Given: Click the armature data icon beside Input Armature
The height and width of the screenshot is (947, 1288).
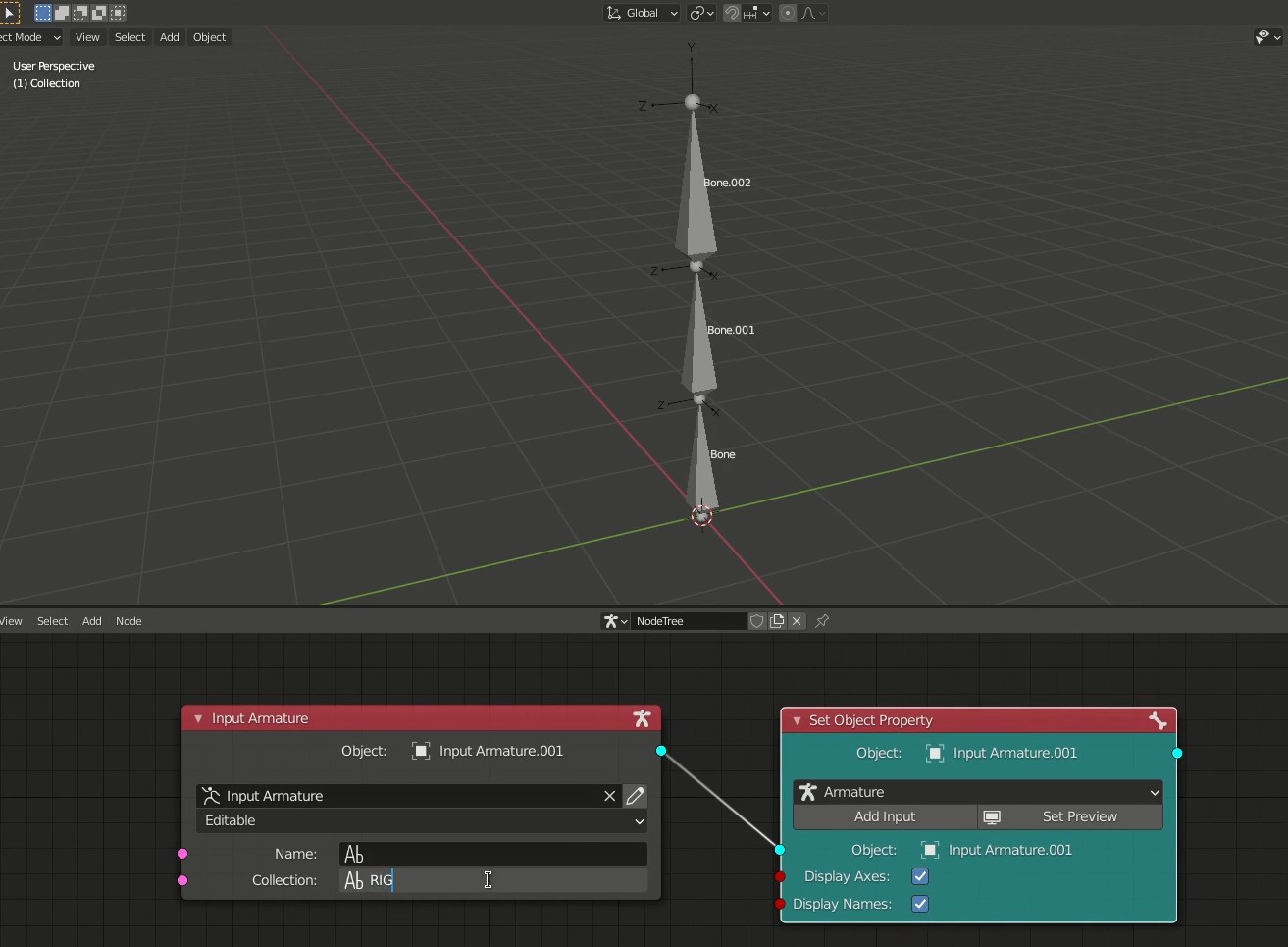Looking at the screenshot, I should [210, 796].
